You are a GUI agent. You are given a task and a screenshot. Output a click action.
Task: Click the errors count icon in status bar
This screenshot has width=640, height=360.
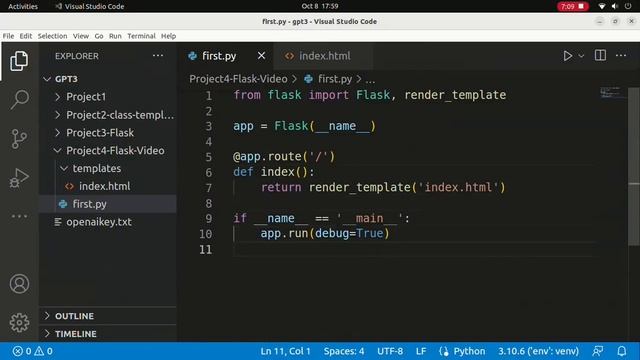(18, 351)
